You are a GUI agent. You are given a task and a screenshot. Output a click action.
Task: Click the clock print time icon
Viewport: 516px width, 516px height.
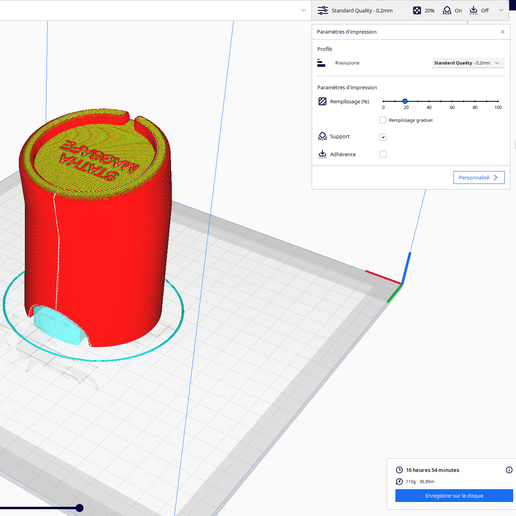[399, 470]
